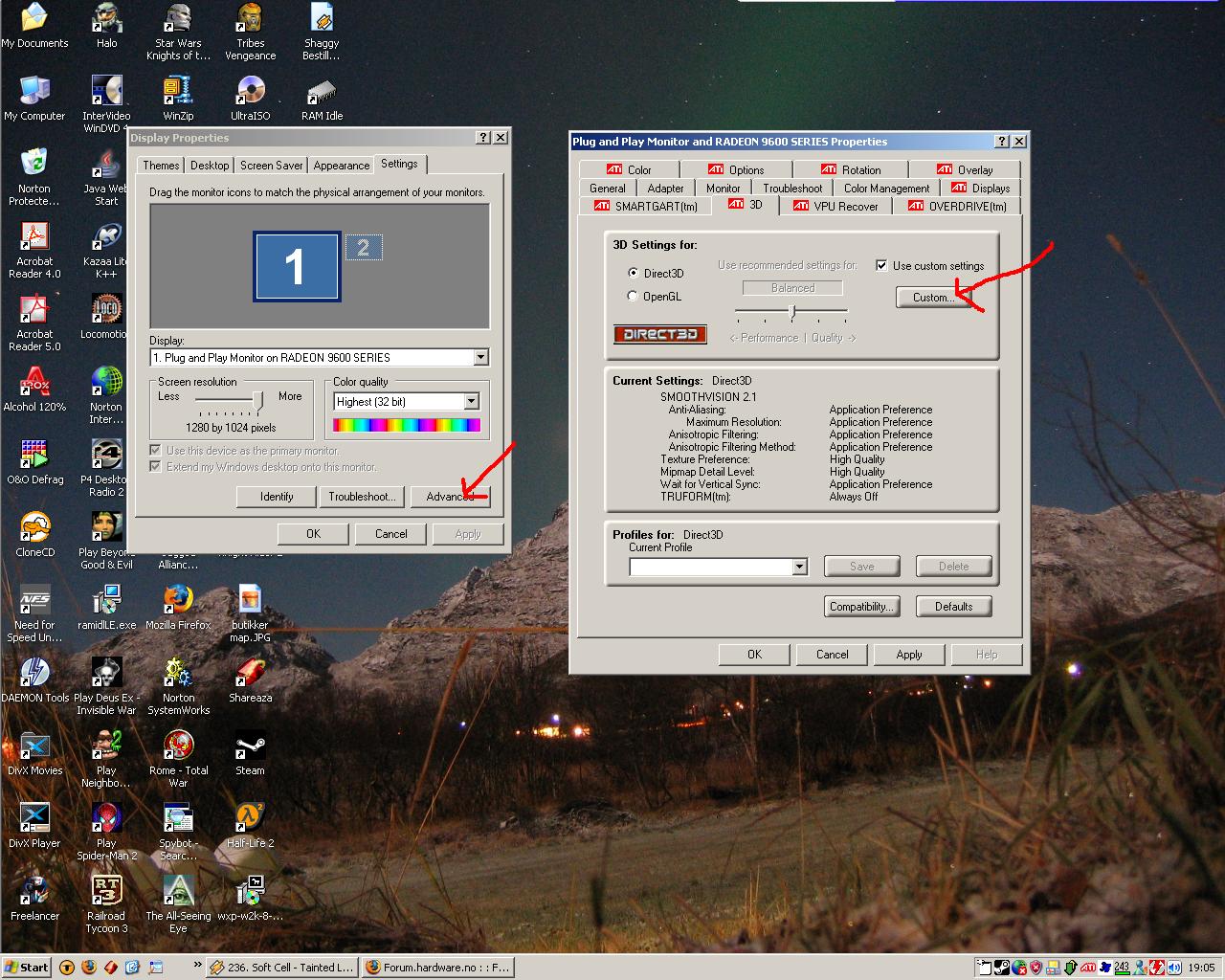Image resolution: width=1225 pixels, height=980 pixels.
Task: Expand hidden Quick Launch items chevron
Action: tap(198, 964)
